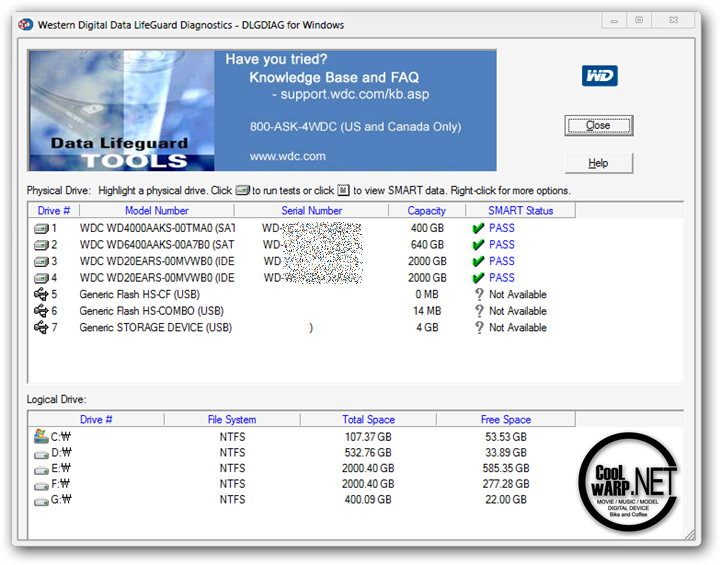Sort logical drives by File System header
The width and height of the screenshot is (720, 565).
pos(232,419)
